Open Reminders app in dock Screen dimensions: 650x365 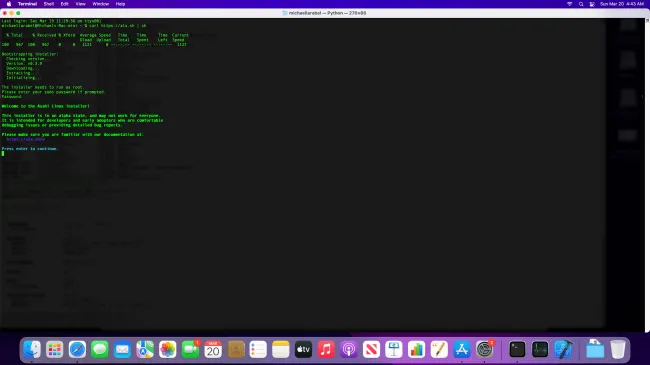pos(258,349)
